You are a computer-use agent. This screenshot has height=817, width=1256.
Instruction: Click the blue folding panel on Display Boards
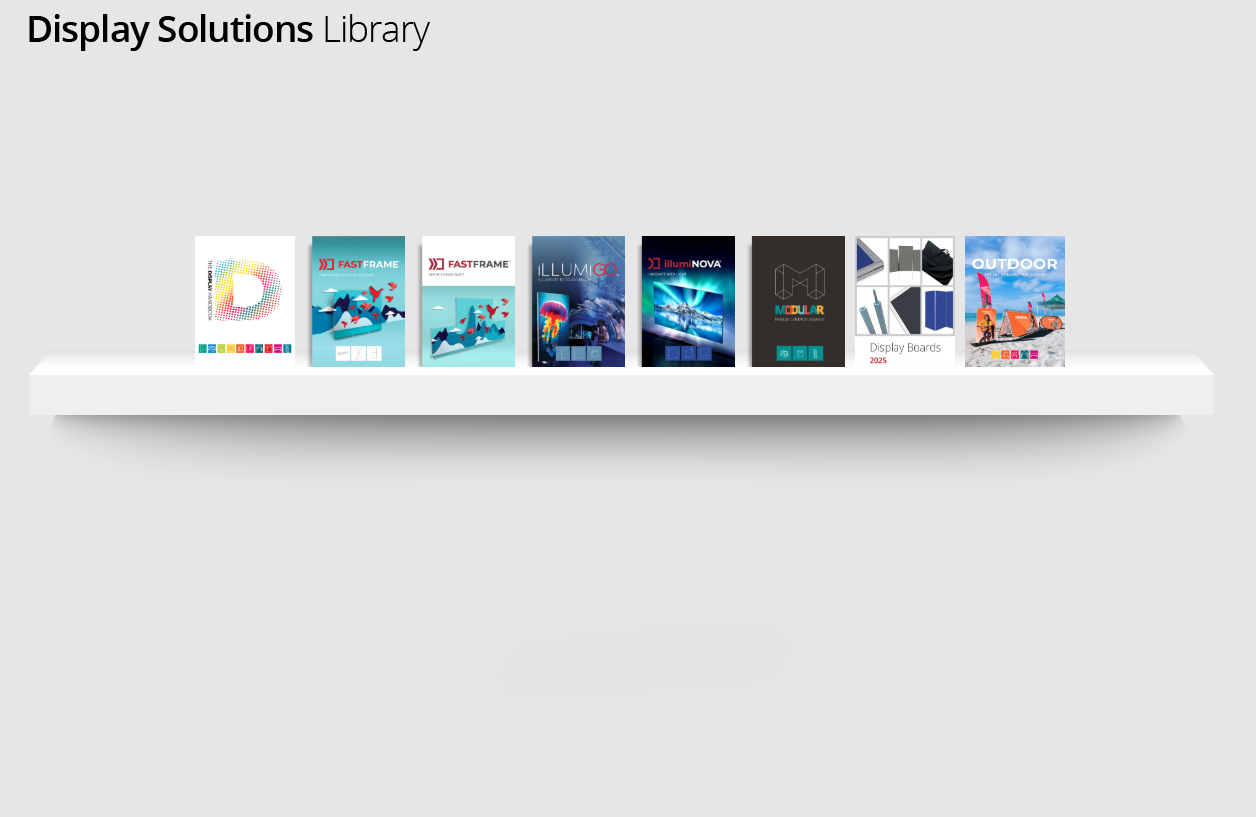(937, 310)
